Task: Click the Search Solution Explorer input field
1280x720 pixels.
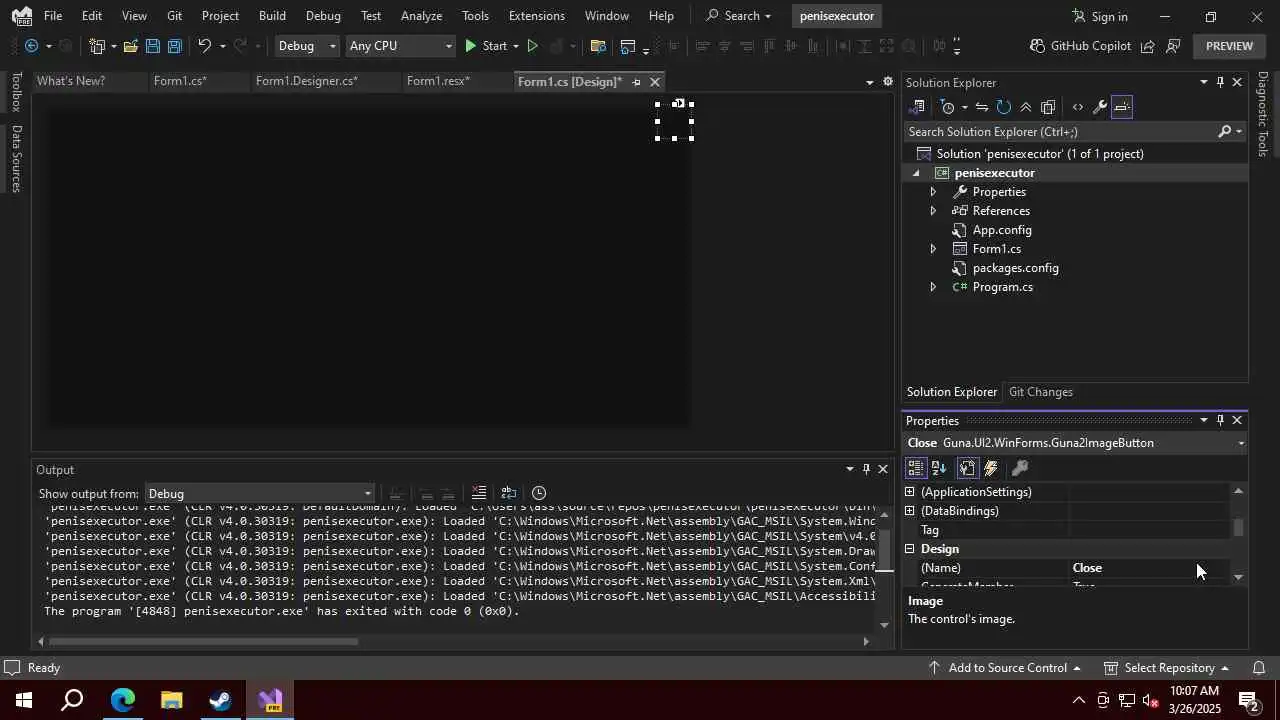Action: [x=1060, y=132]
